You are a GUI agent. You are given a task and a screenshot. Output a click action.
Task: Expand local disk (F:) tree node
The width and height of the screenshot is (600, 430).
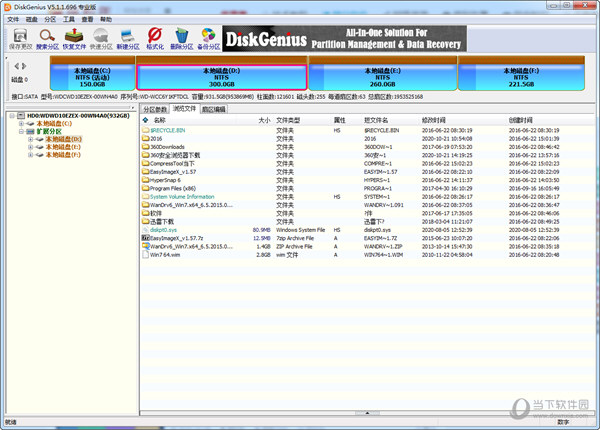tap(31, 155)
